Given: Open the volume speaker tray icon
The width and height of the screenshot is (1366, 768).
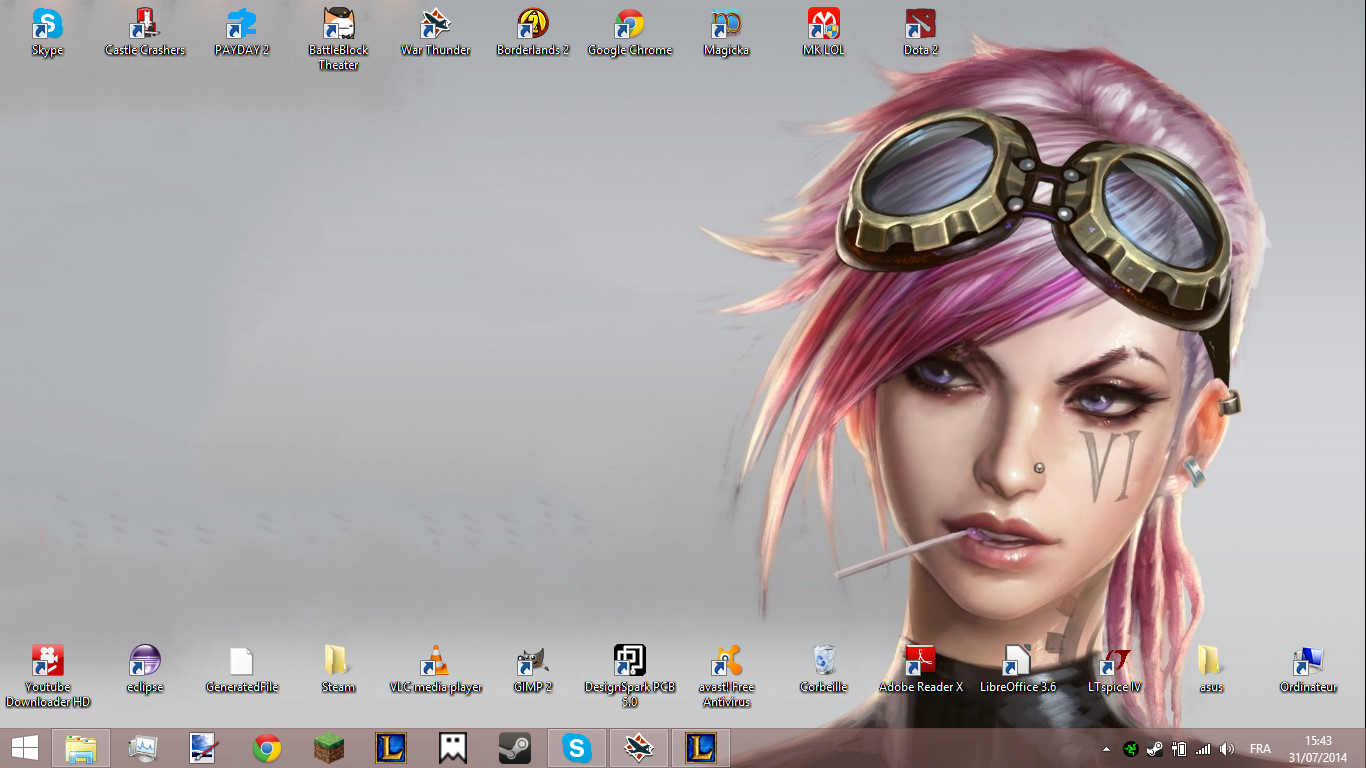Looking at the screenshot, I should [1227, 748].
